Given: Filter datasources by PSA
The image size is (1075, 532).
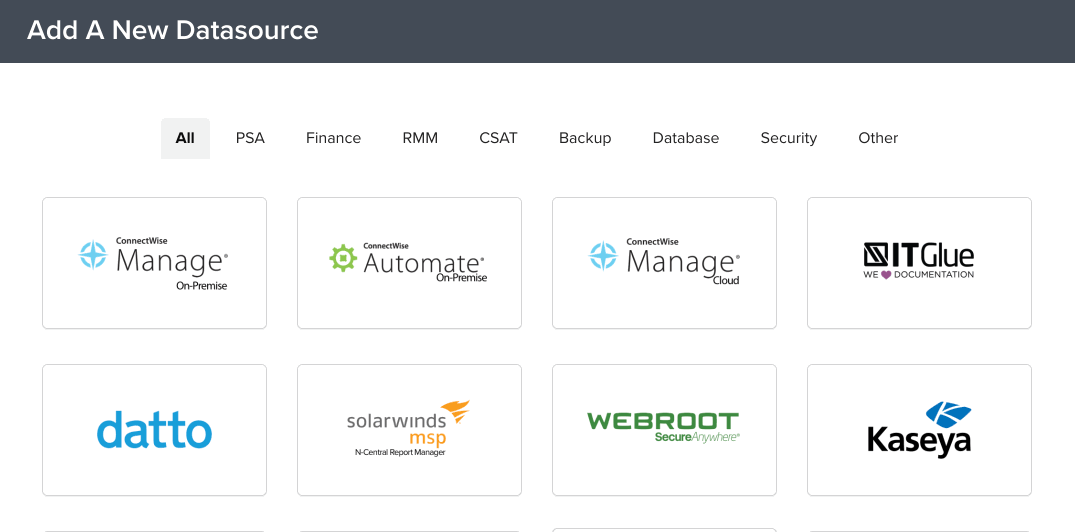Looking at the screenshot, I should click(x=250, y=138).
